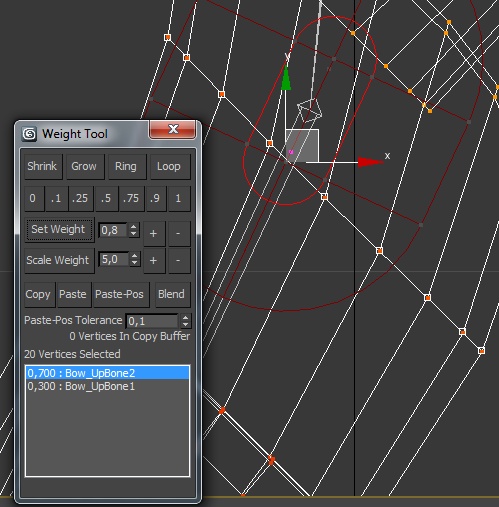Decrease Scale Weight with spinner down arrow

tap(134, 263)
